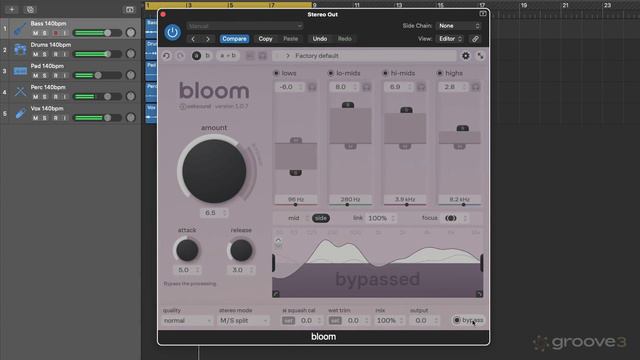Select preset slot b

pyautogui.click(x=208, y=56)
